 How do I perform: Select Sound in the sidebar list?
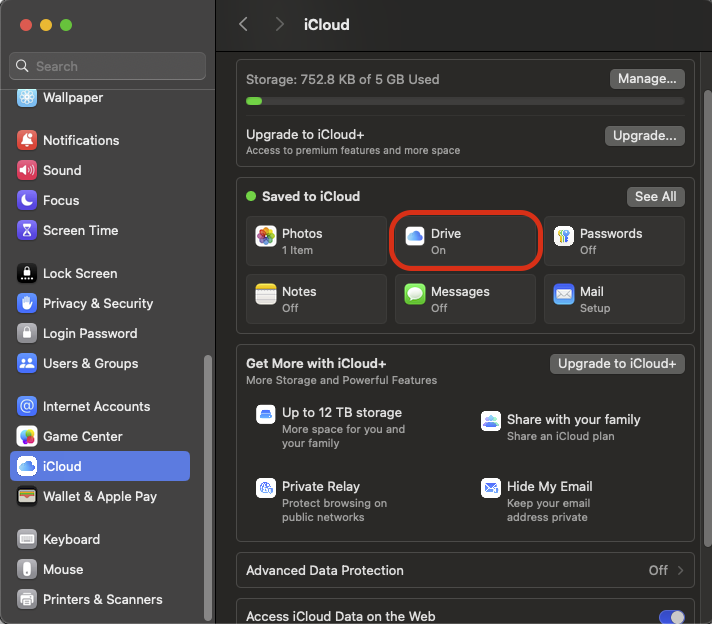click(x=100, y=170)
